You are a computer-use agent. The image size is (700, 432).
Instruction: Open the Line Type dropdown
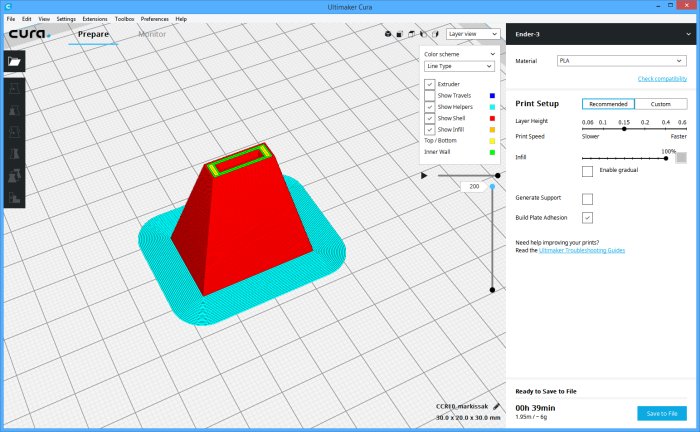click(x=459, y=66)
